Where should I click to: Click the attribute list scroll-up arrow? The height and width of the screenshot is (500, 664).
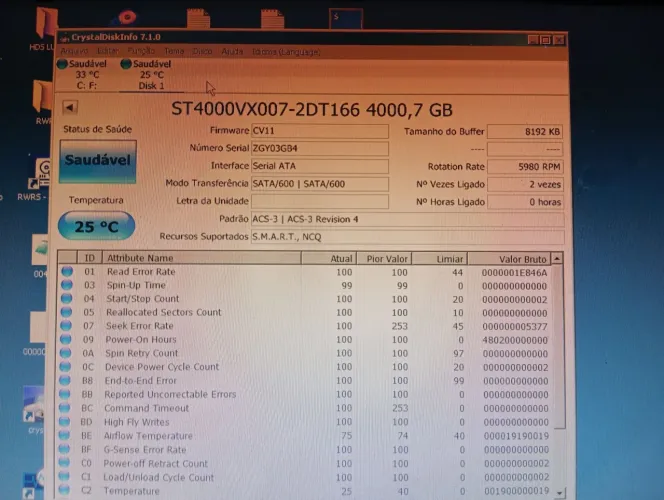(x=557, y=259)
